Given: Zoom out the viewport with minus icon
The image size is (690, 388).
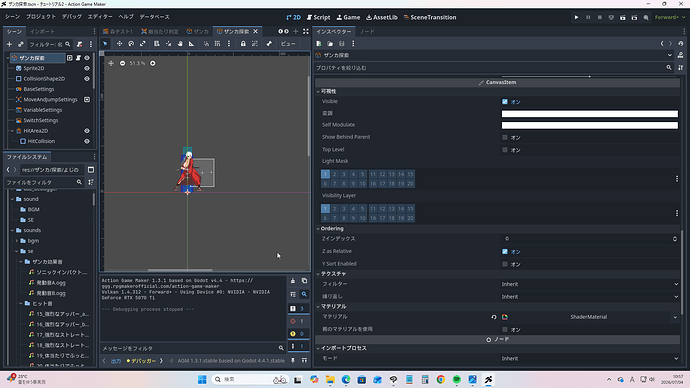Looking at the screenshot, I should [x=122, y=63].
